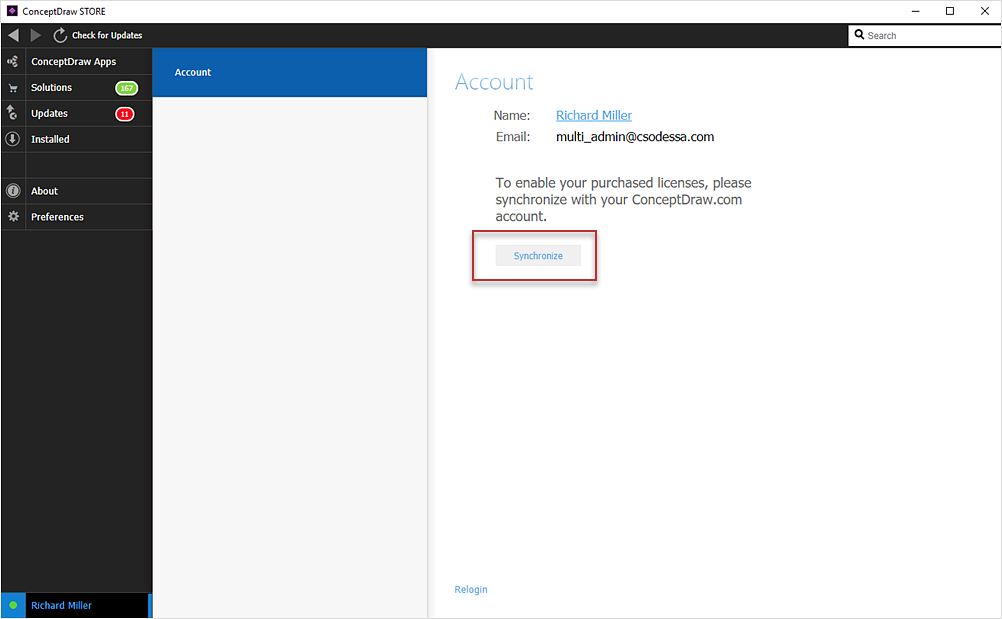
Task: Open the ConceptDraw Apps section
Action: pos(77,61)
